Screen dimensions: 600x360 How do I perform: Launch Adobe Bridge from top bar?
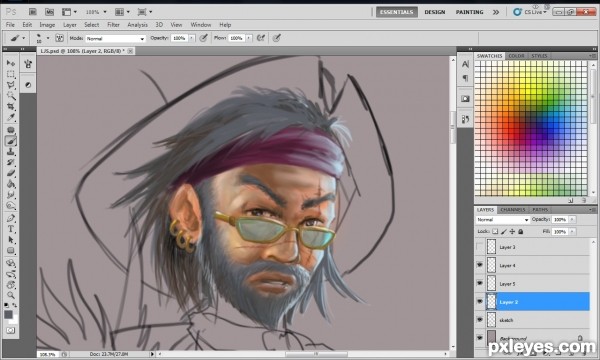pyautogui.click(x=33, y=12)
